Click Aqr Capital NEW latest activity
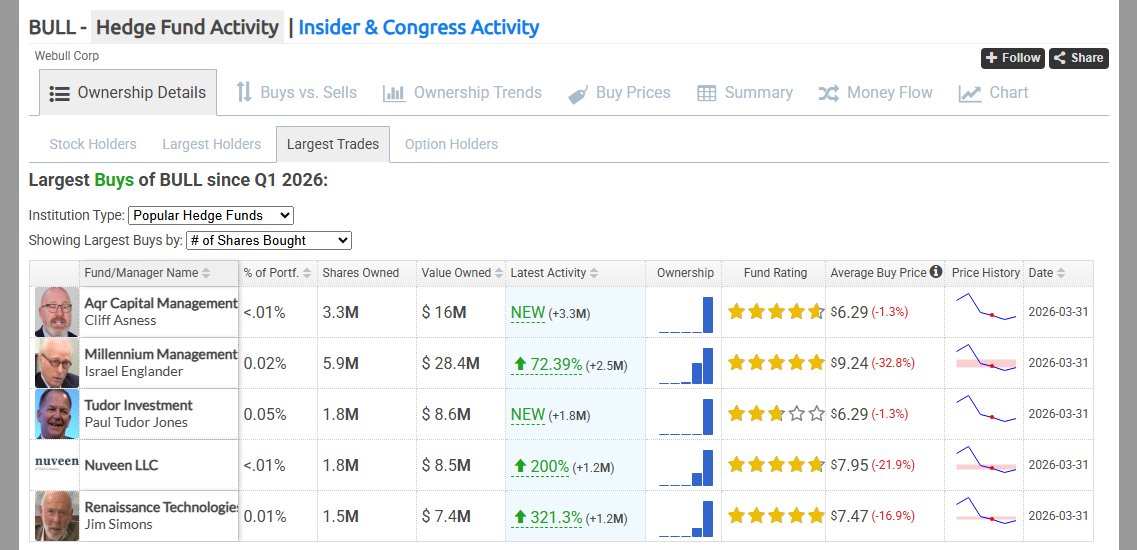 click(x=528, y=313)
